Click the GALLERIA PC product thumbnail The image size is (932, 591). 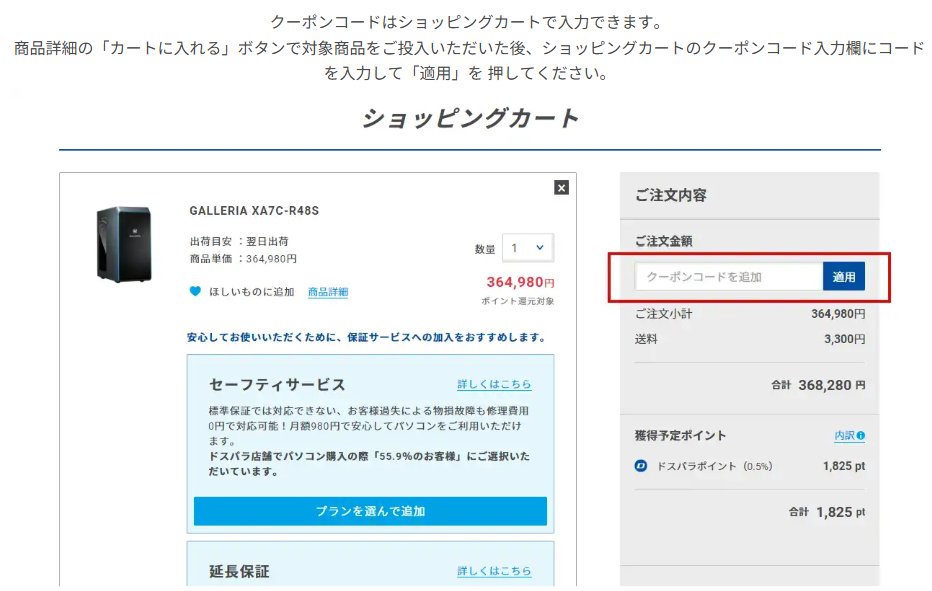124,244
